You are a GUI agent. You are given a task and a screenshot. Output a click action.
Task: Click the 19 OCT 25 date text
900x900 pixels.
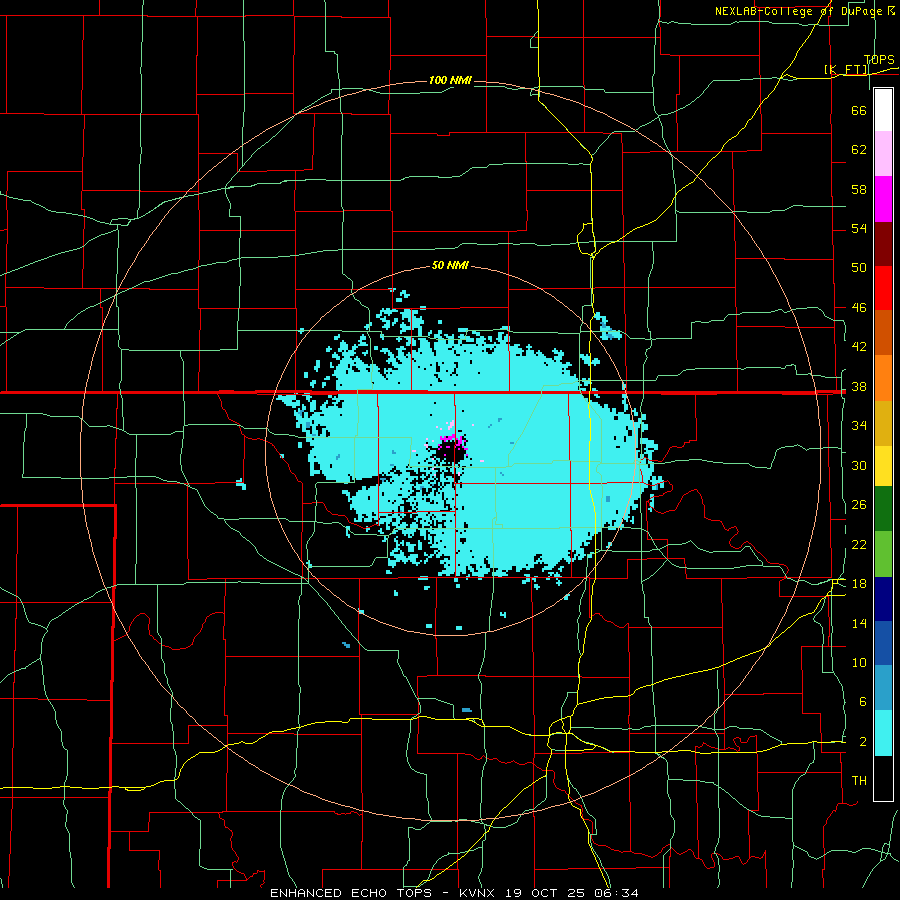click(548, 893)
